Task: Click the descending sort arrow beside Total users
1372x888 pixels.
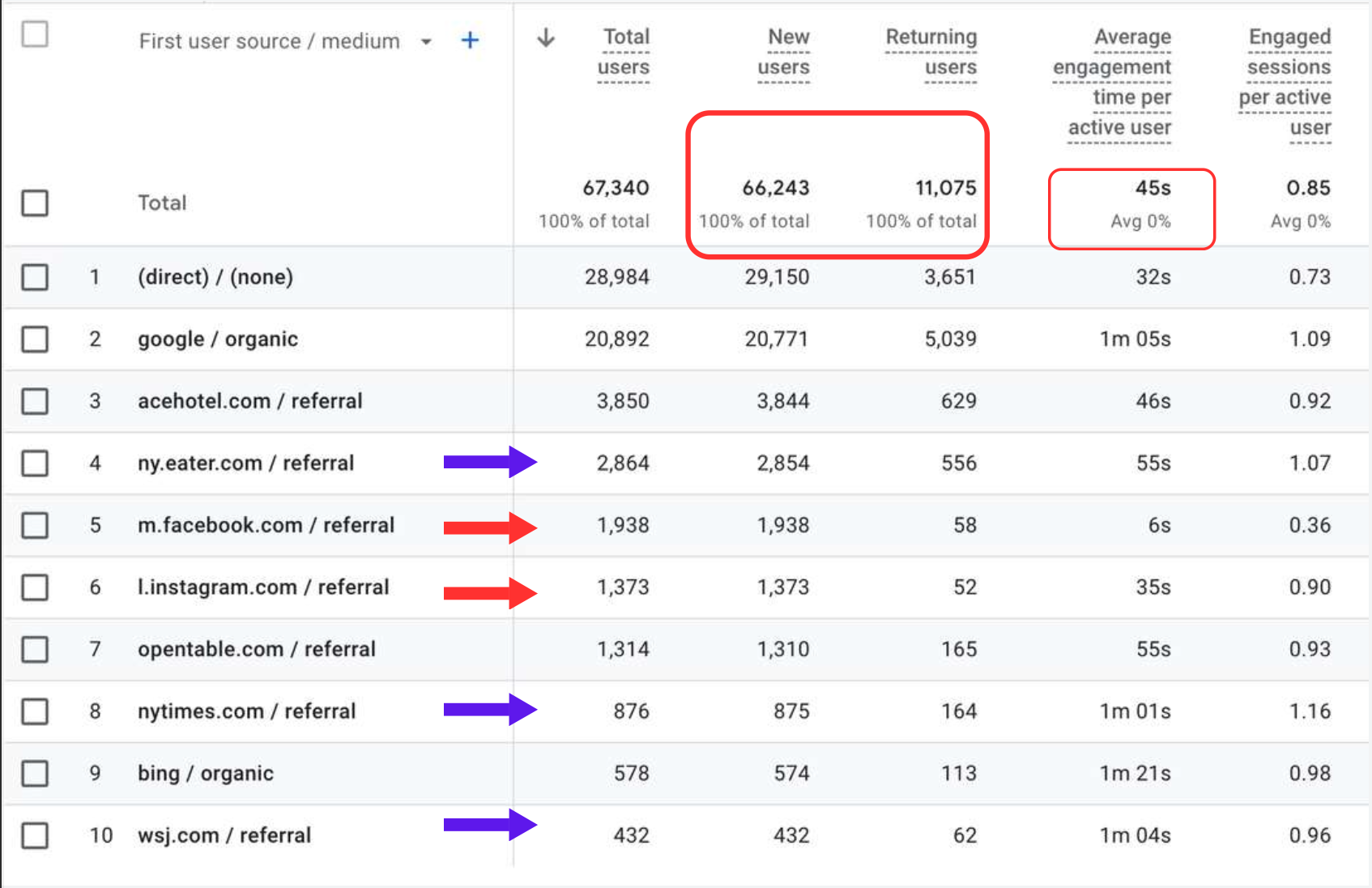Action: [x=546, y=37]
